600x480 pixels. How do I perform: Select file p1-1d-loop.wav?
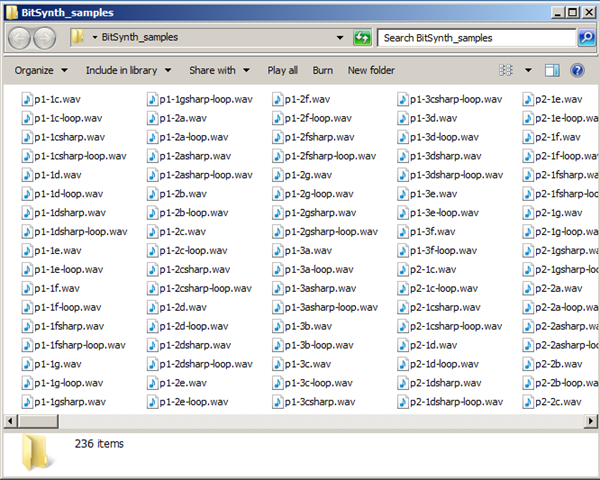(x=62, y=194)
